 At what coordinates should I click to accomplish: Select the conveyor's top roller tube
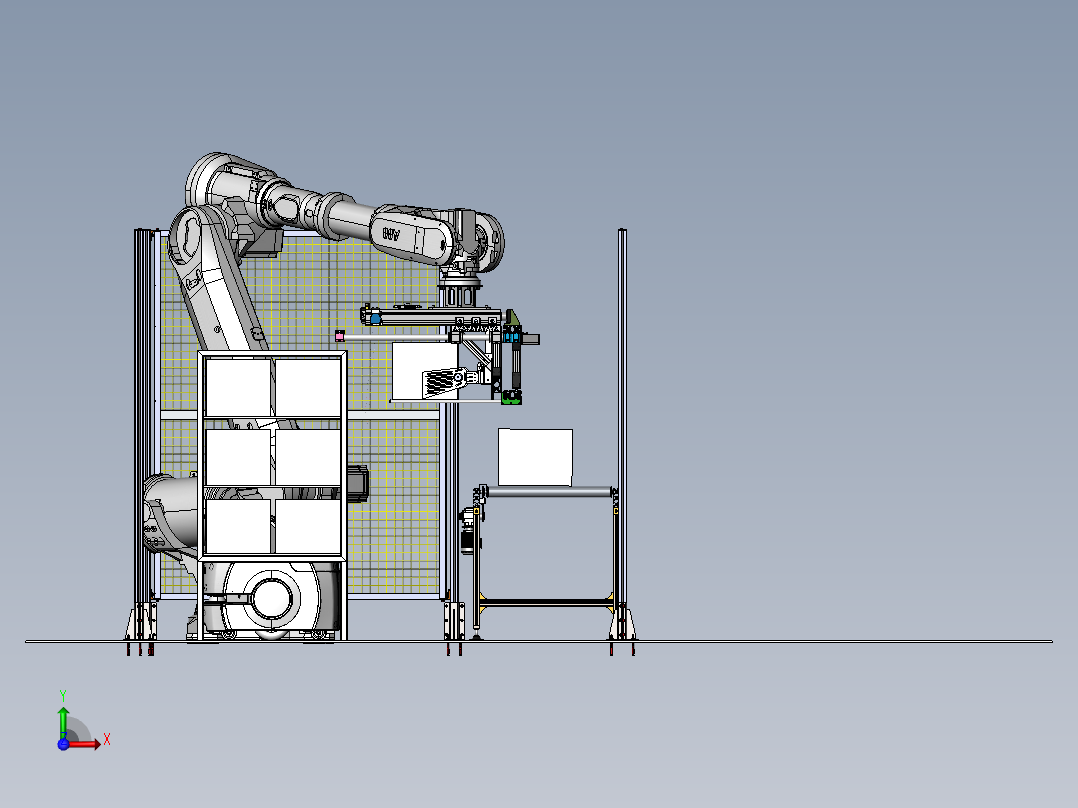coord(549,492)
